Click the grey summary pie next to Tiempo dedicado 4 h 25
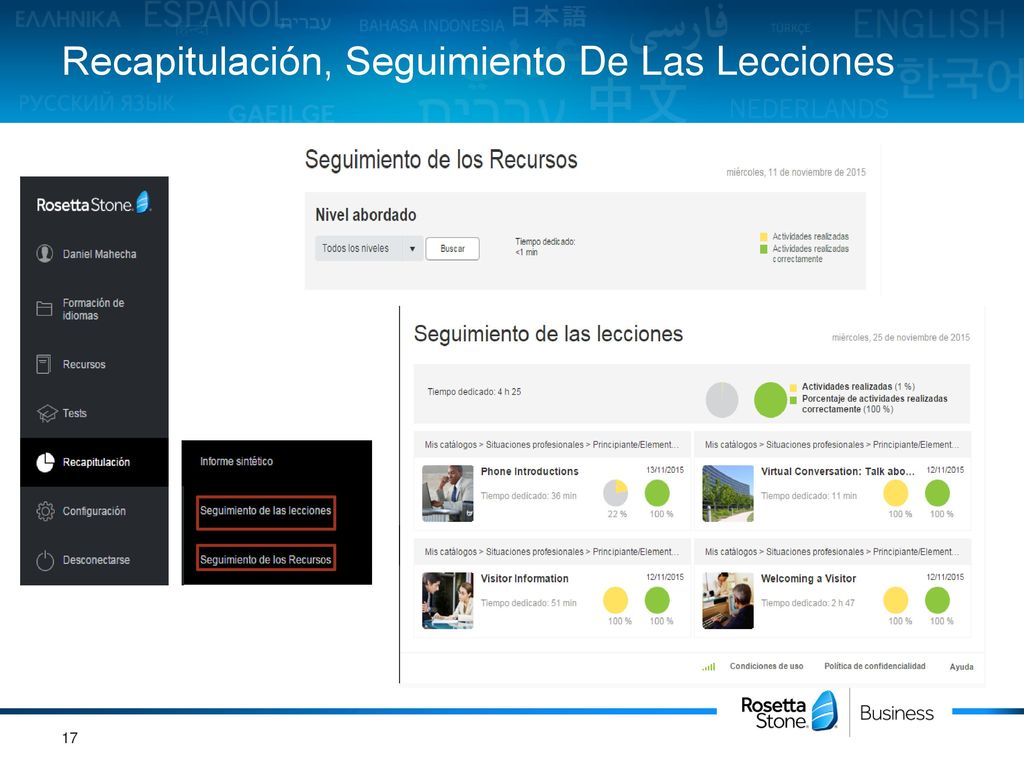Viewport: 1024px width, 768px height. coord(722,400)
